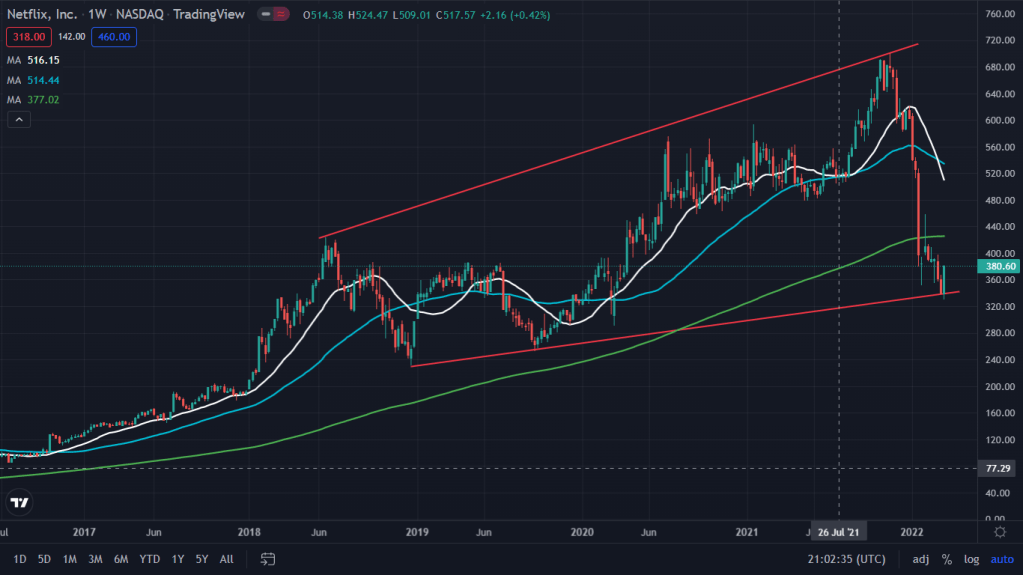
Task: Switch range to 5Y
Action: (202, 558)
